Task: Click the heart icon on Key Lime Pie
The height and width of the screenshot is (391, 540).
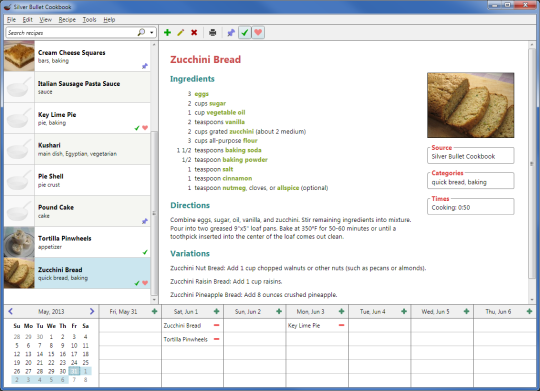Action: click(x=145, y=128)
